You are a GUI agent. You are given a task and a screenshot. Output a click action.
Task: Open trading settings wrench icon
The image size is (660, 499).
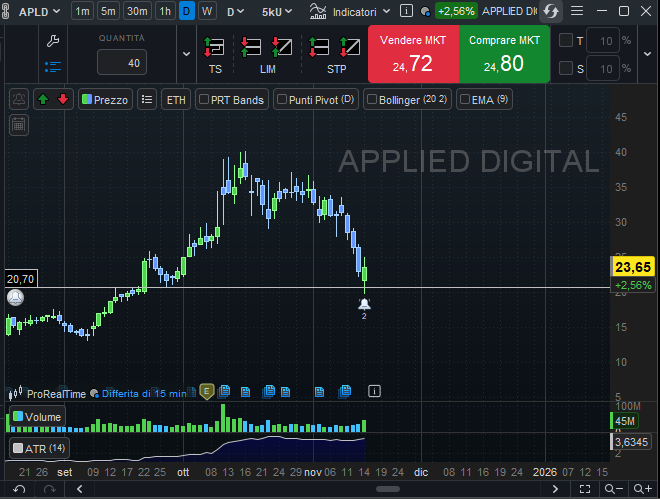54,41
